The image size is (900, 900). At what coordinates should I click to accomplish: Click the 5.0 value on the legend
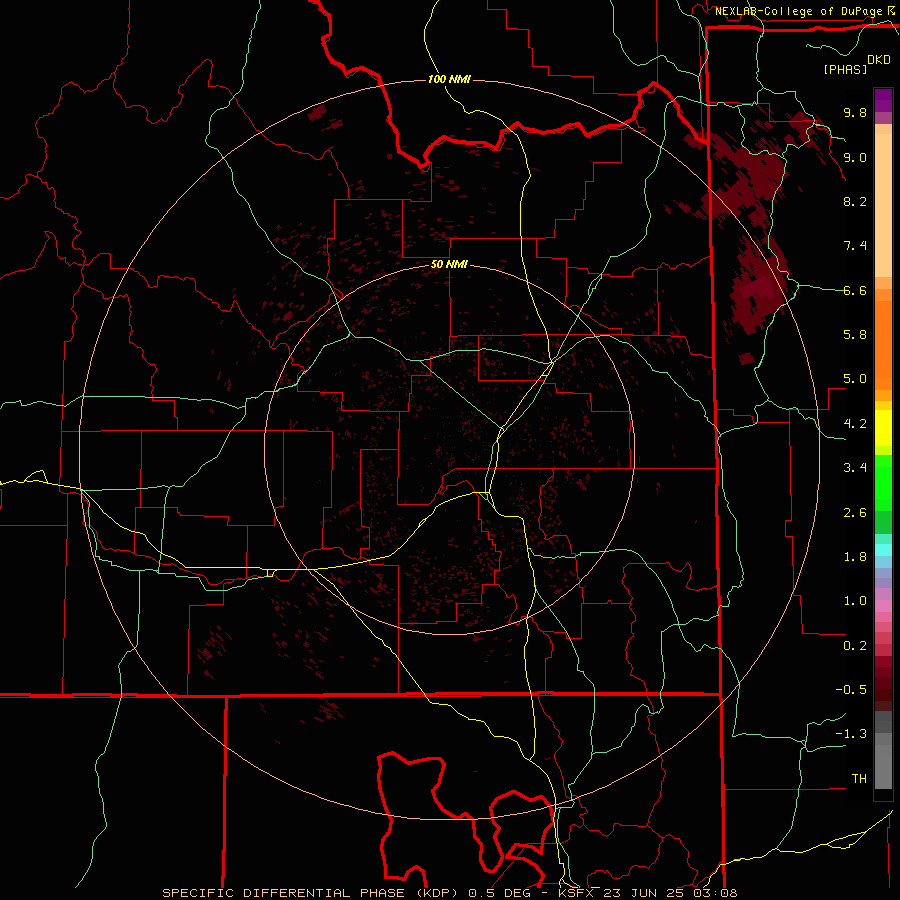click(855, 379)
